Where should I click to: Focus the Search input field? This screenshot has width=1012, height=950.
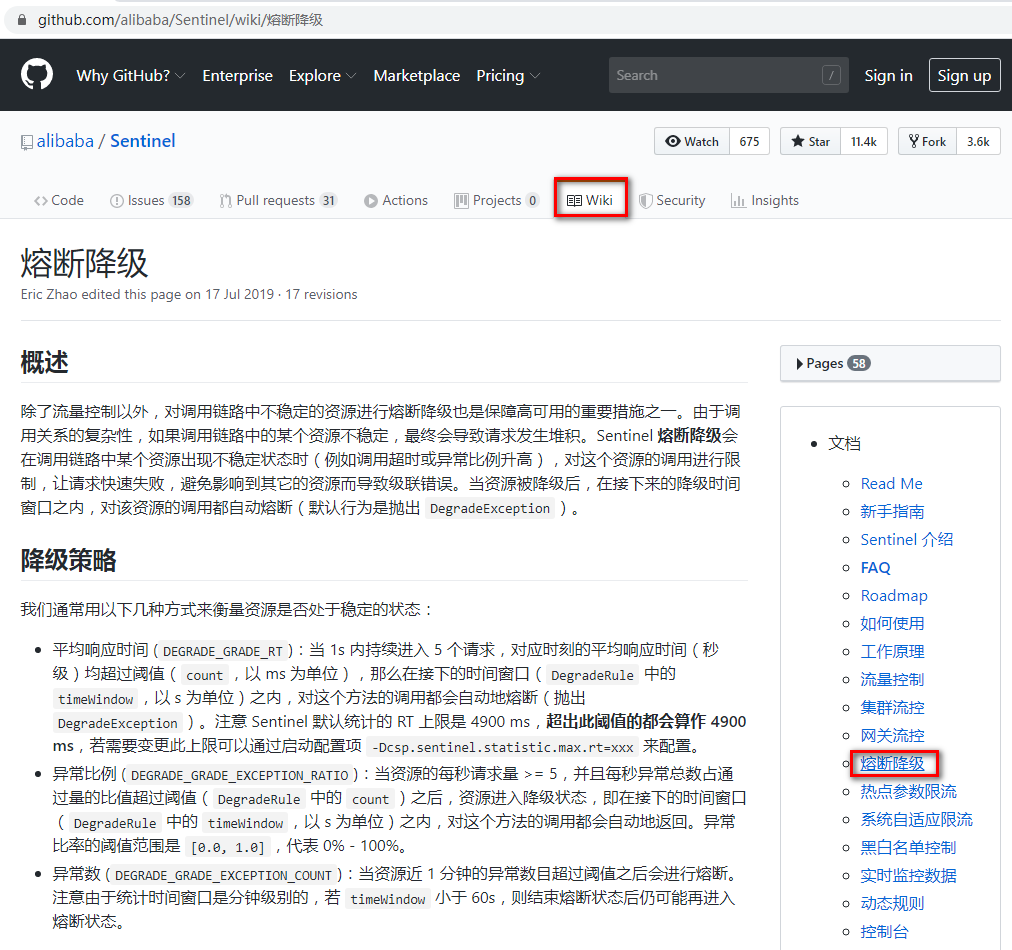click(x=728, y=76)
